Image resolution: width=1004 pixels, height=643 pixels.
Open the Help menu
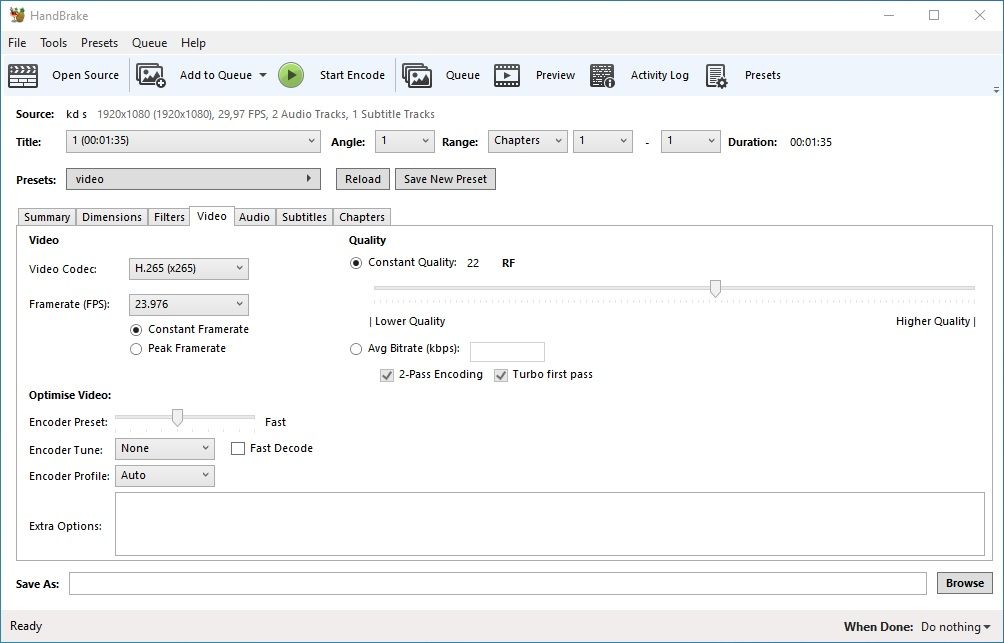193,43
